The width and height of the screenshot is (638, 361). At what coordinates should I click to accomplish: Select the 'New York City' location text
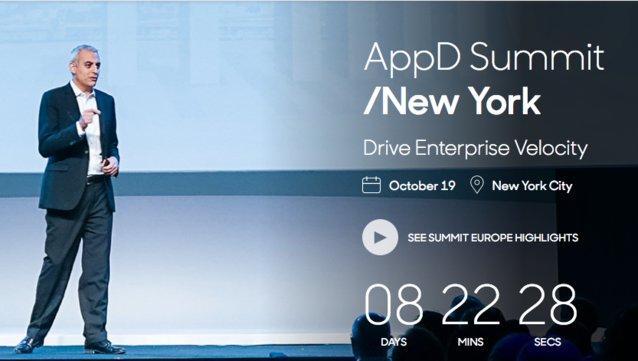[x=532, y=186]
